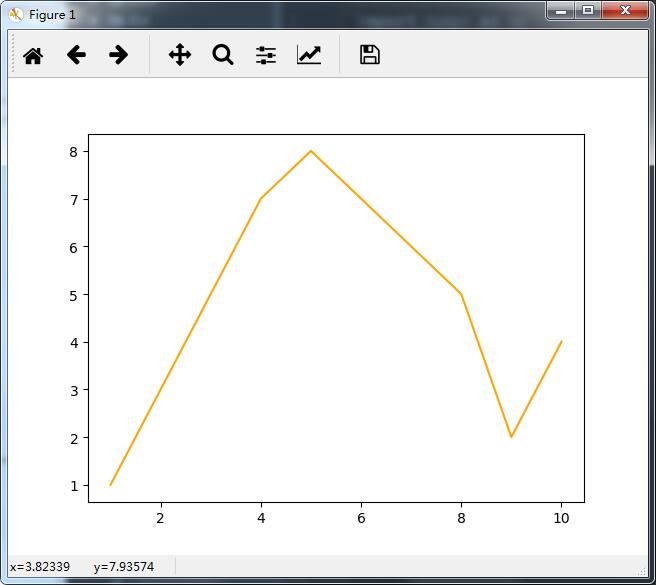Screen dimensions: 656x585
Task: Click the x-axis tick label 6
Action: point(361,518)
